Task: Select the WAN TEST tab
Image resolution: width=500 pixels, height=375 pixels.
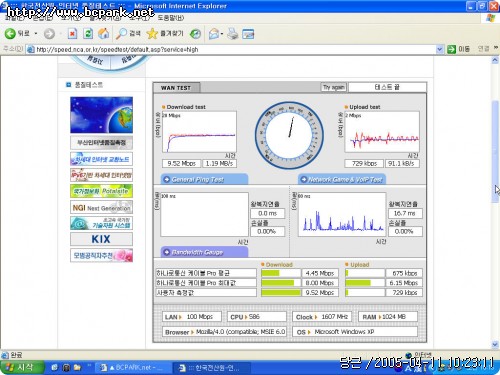Action: pyautogui.click(x=176, y=88)
